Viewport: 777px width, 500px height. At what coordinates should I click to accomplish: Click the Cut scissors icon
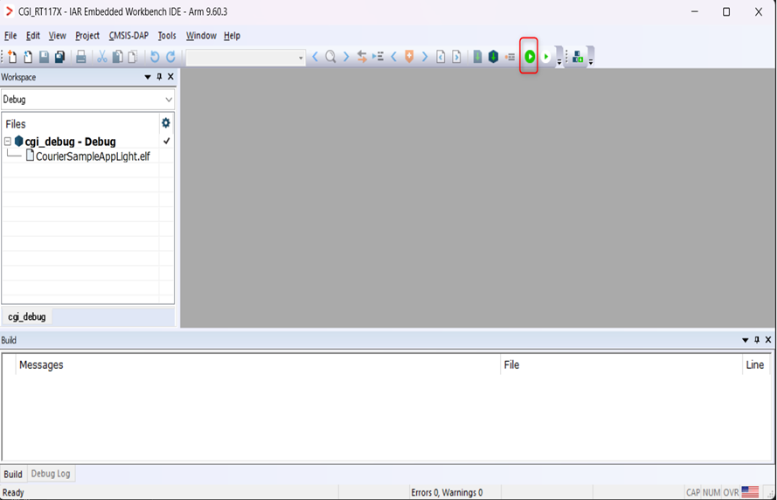click(x=102, y=57)
